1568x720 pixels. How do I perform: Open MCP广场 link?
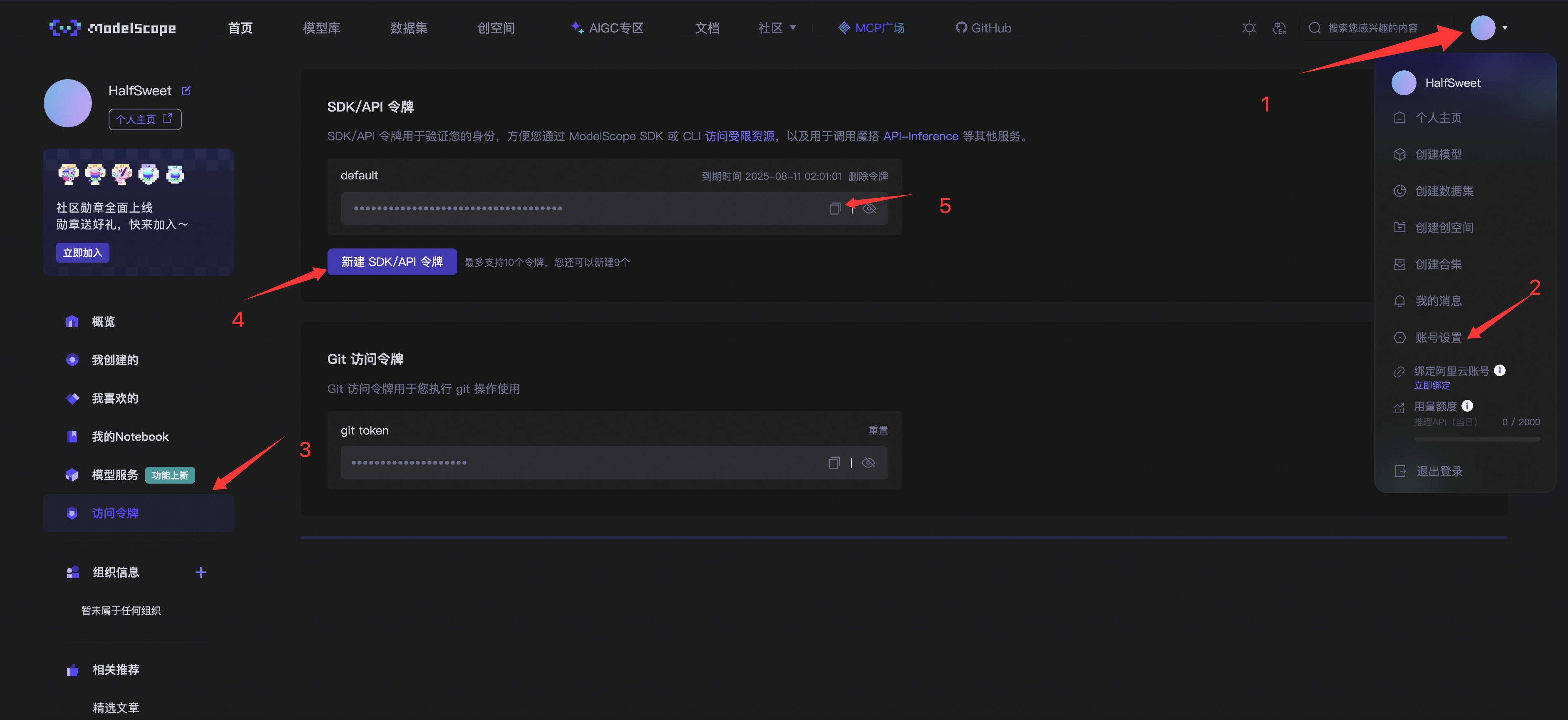click(x=871, y=28)
